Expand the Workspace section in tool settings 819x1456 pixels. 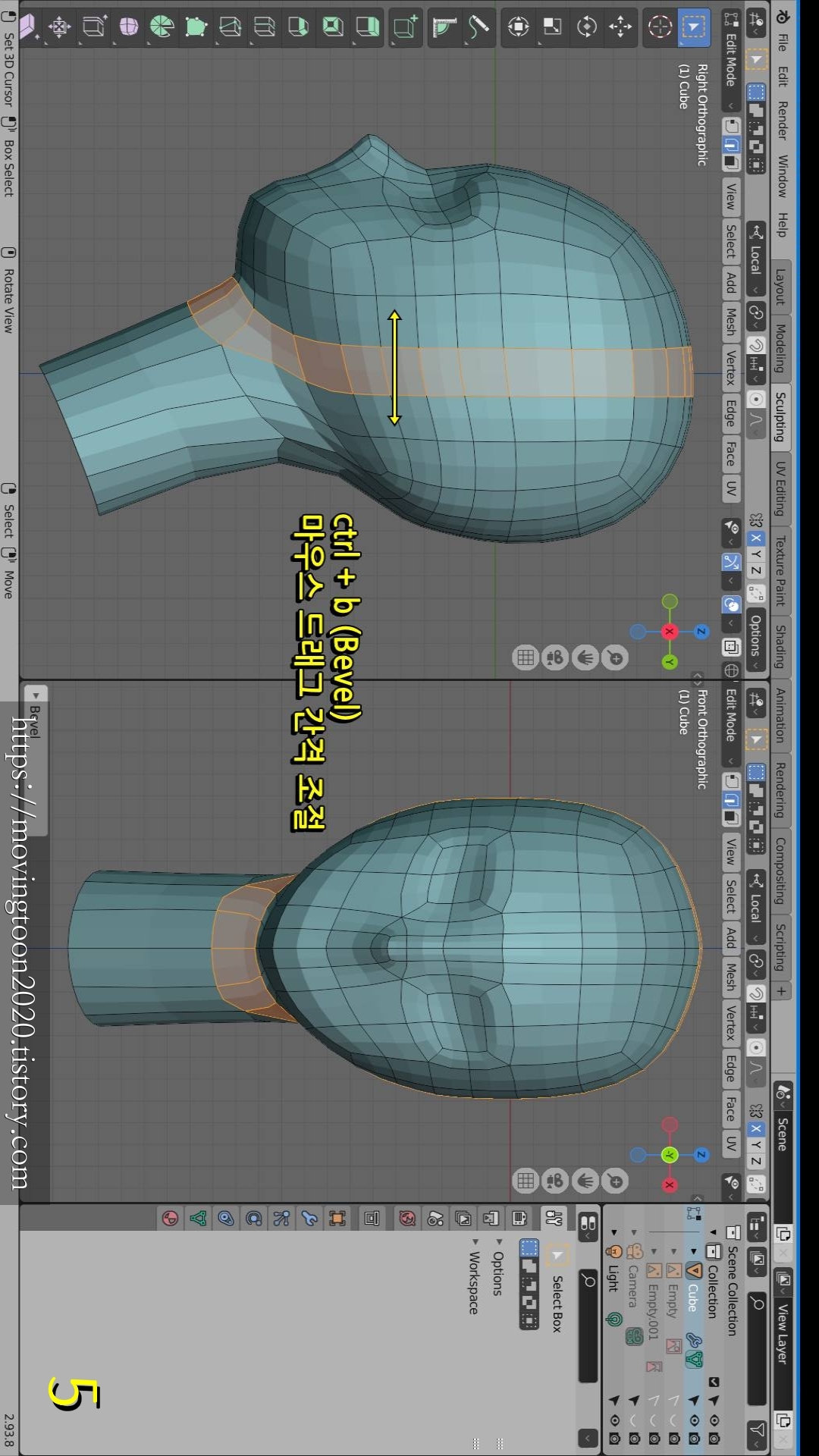click(475, 1276)
